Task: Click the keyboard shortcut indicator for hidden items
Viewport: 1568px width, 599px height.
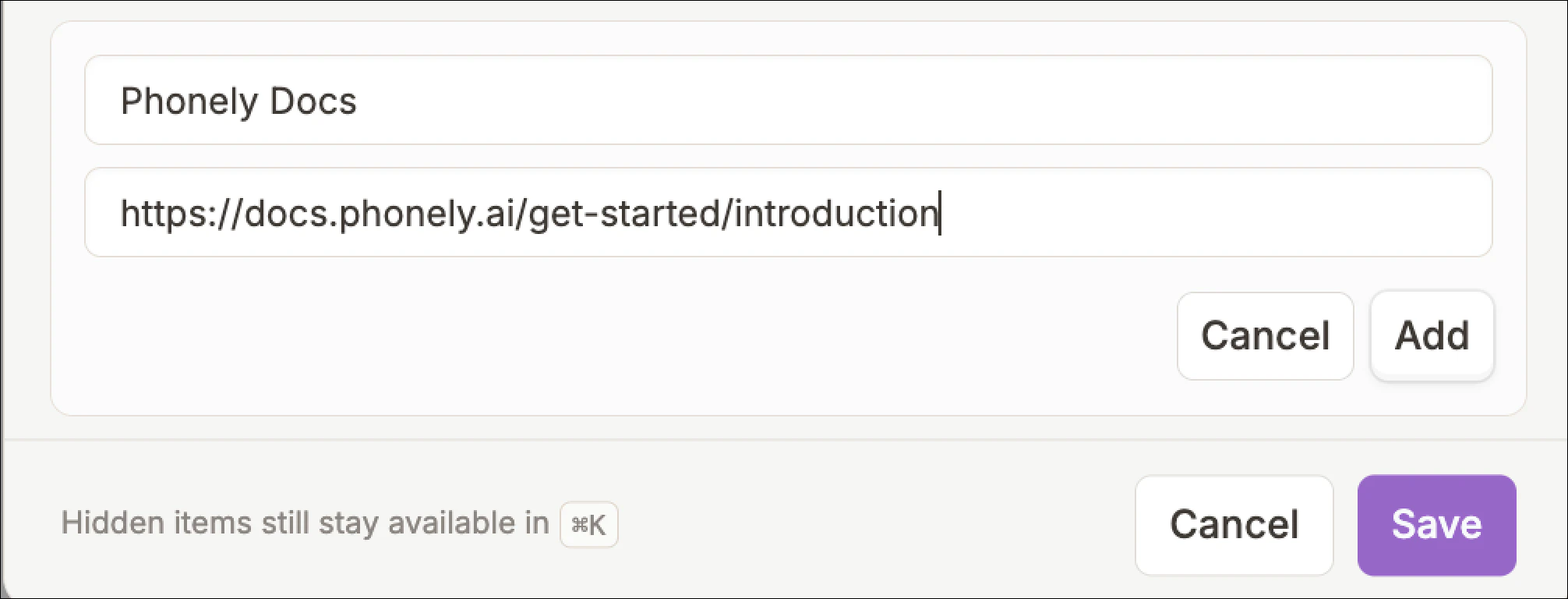Action: [x=588, y=526]
